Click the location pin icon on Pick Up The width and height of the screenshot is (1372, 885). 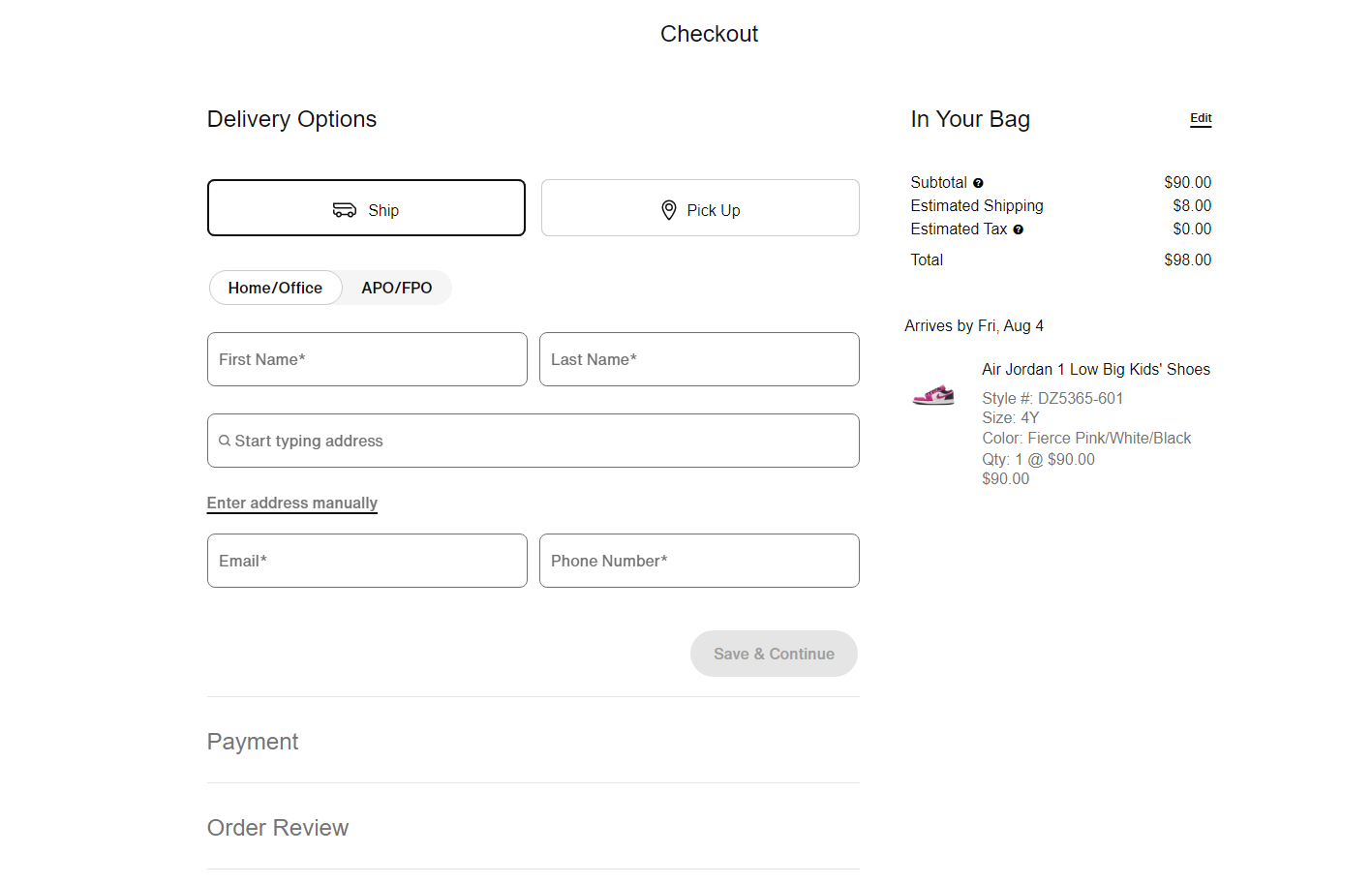coord(669,209)
